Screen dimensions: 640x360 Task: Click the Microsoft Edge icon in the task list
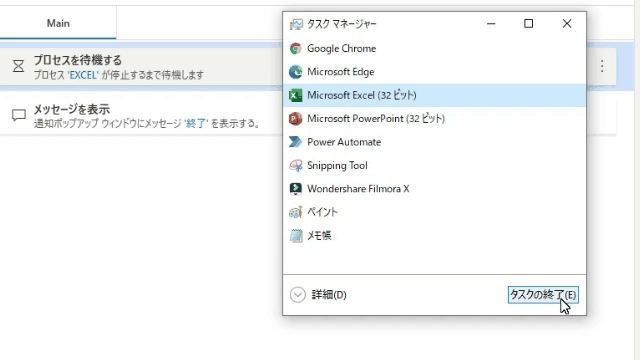[296, 72]
